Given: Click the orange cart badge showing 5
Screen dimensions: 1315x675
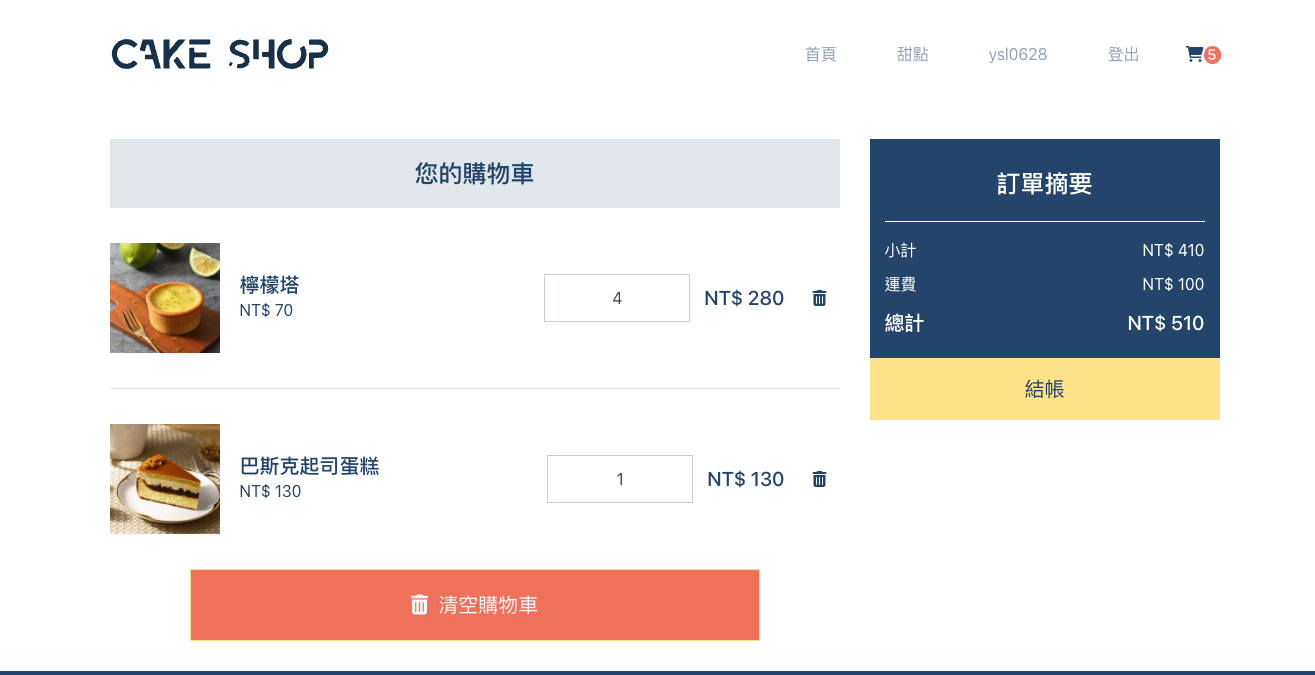Looking at the screenshot, I should point(1212,55).
